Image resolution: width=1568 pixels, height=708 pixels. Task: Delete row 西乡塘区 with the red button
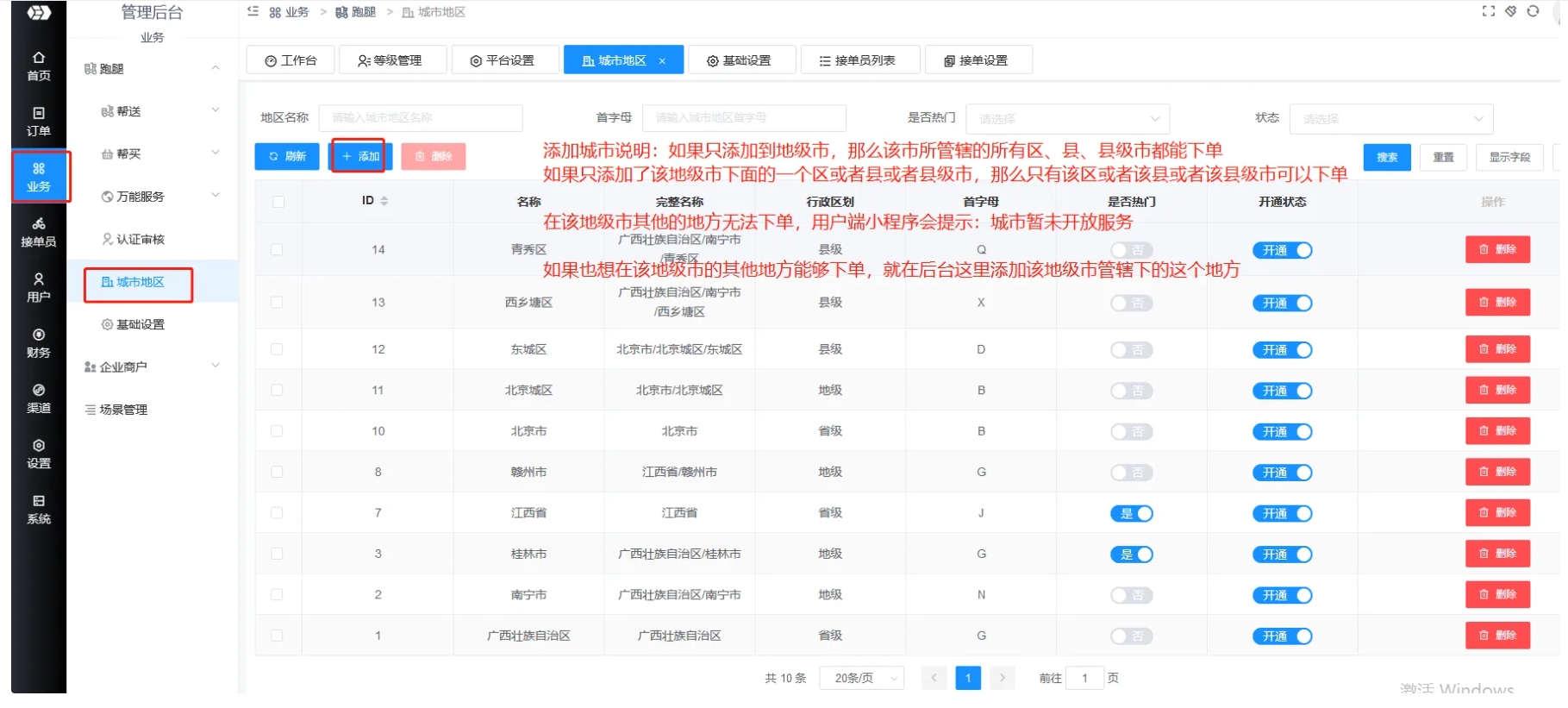(1497, 303)
